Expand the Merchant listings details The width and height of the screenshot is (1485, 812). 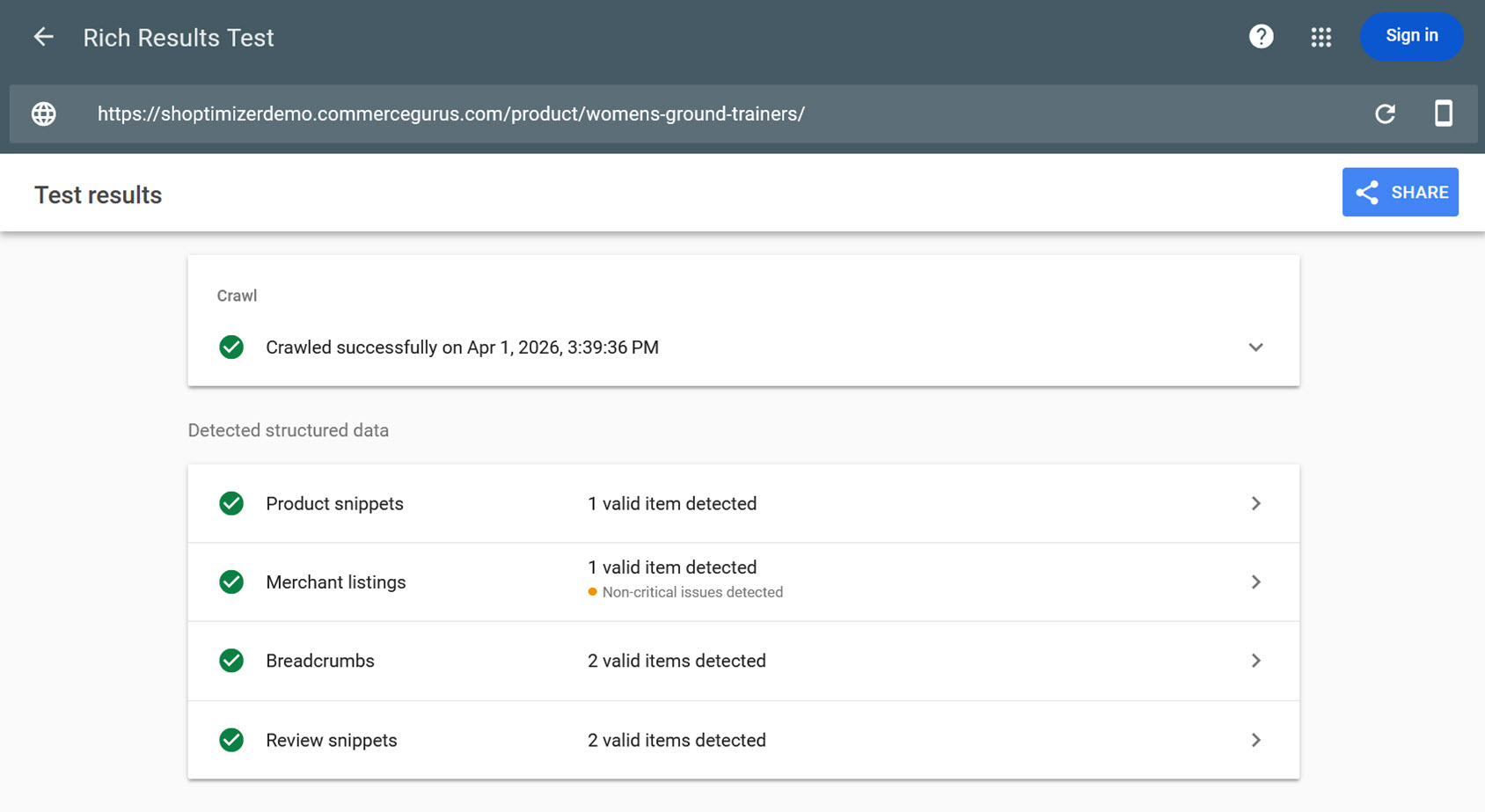pyautogui.click(x=1256, y=582)
